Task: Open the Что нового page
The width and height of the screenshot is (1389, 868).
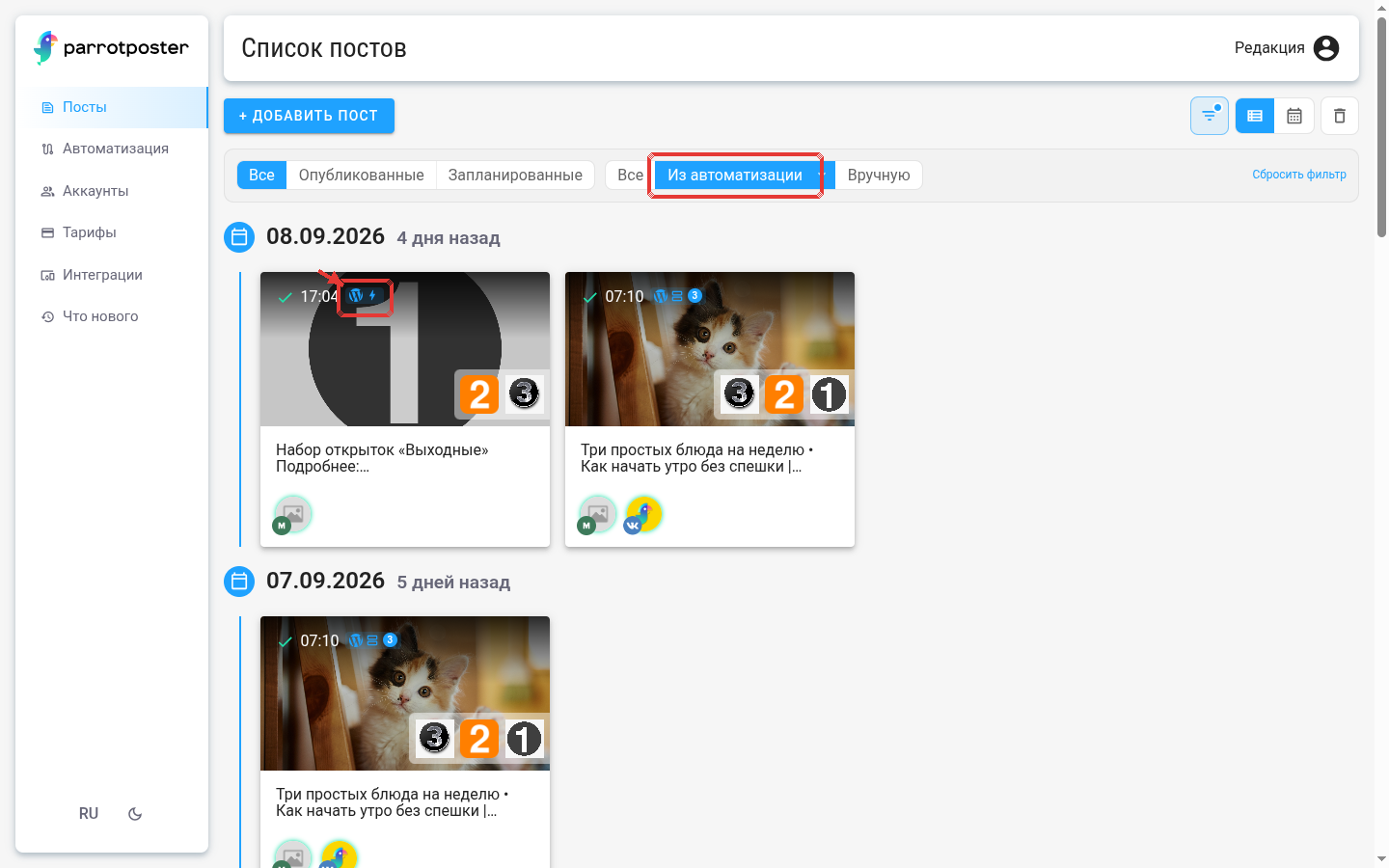Action: (112, 316)
